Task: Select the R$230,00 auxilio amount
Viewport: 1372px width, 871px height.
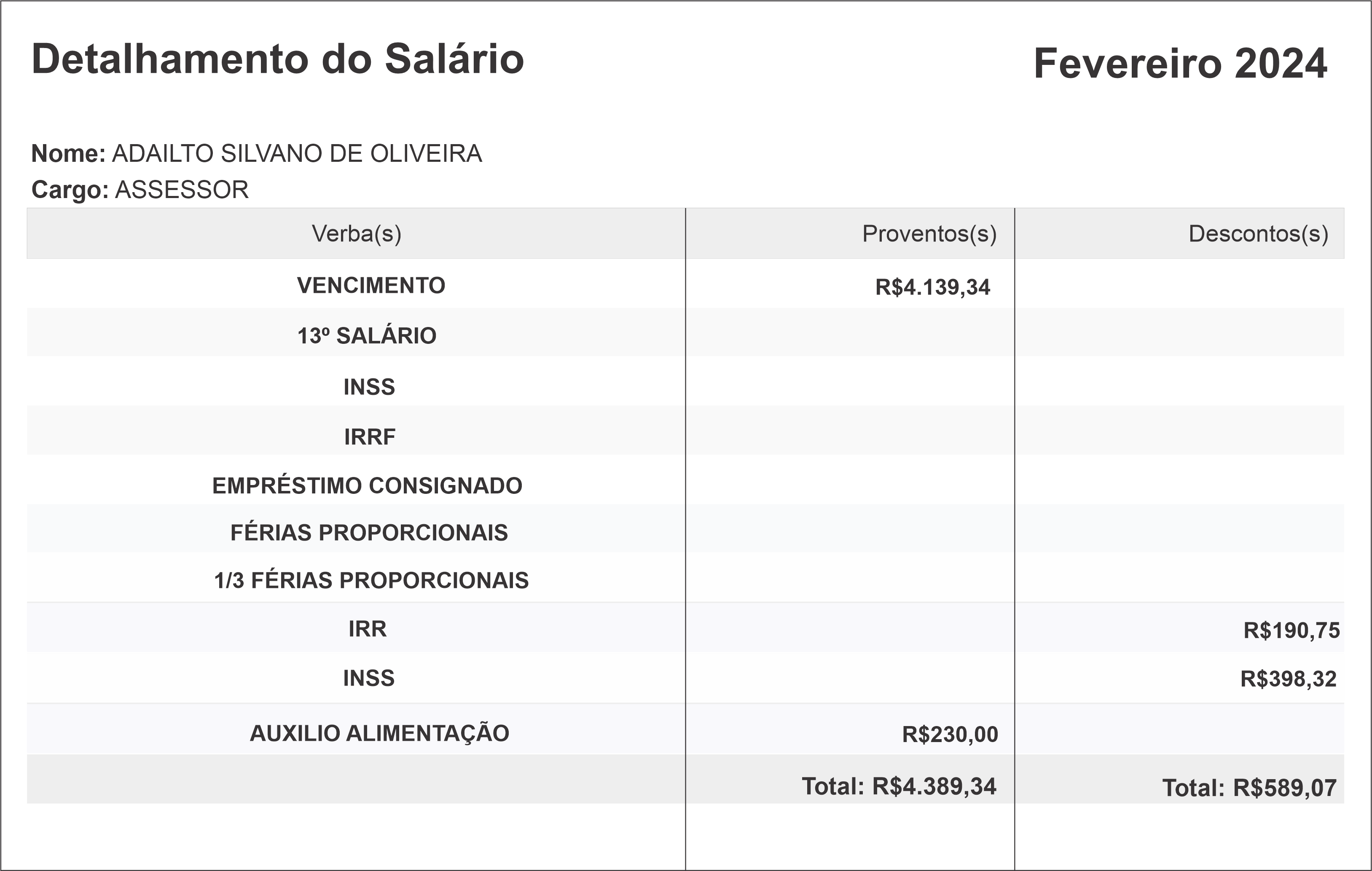Action: 950,735
